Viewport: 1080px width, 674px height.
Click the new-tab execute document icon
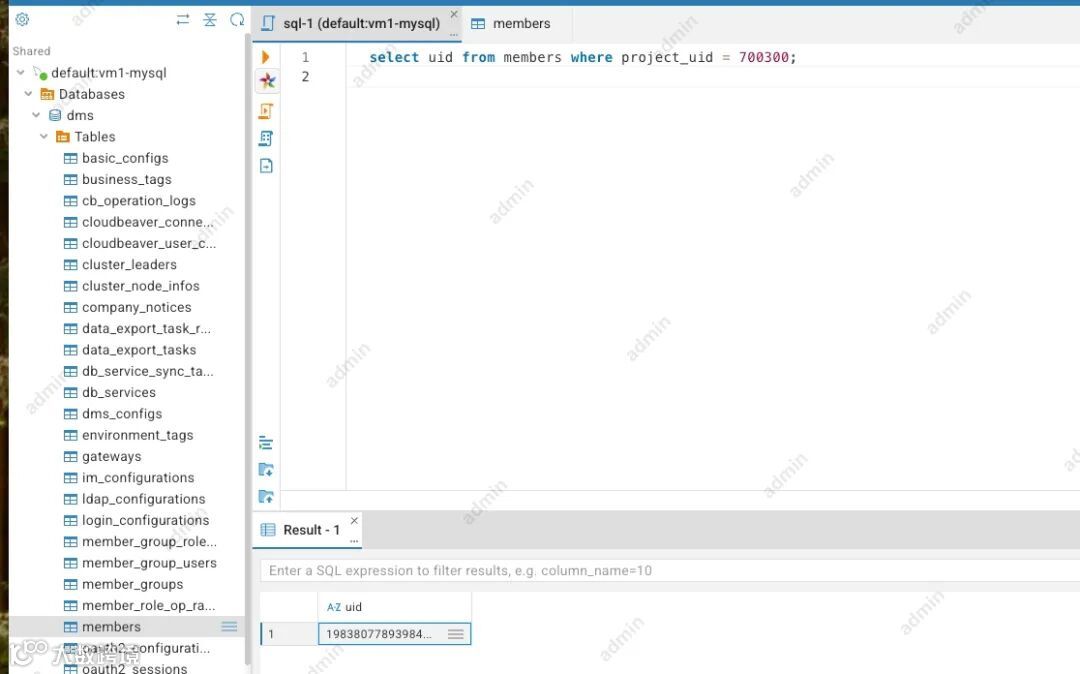point(266,165)
